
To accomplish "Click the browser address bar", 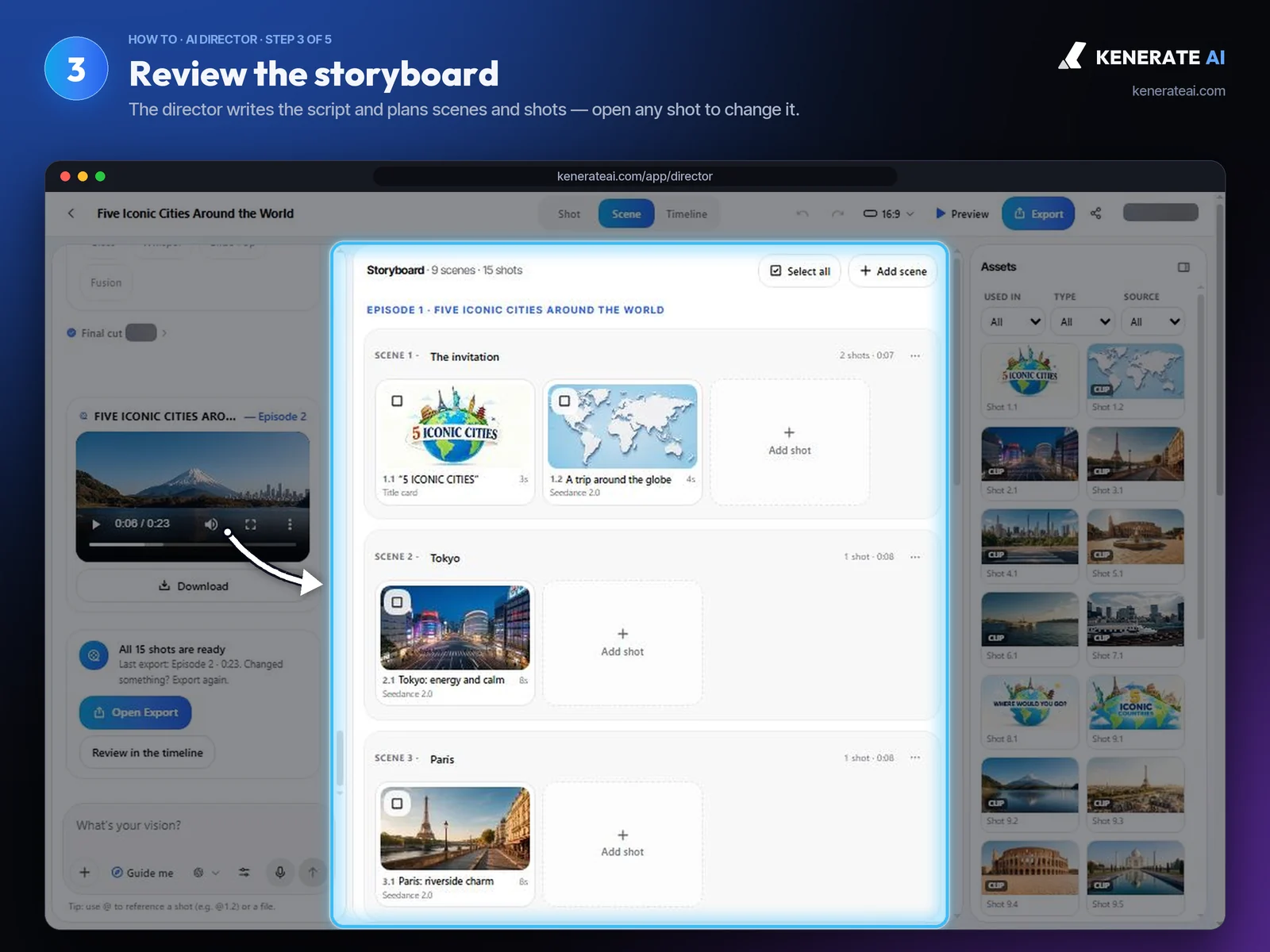I will coord(635,176).
